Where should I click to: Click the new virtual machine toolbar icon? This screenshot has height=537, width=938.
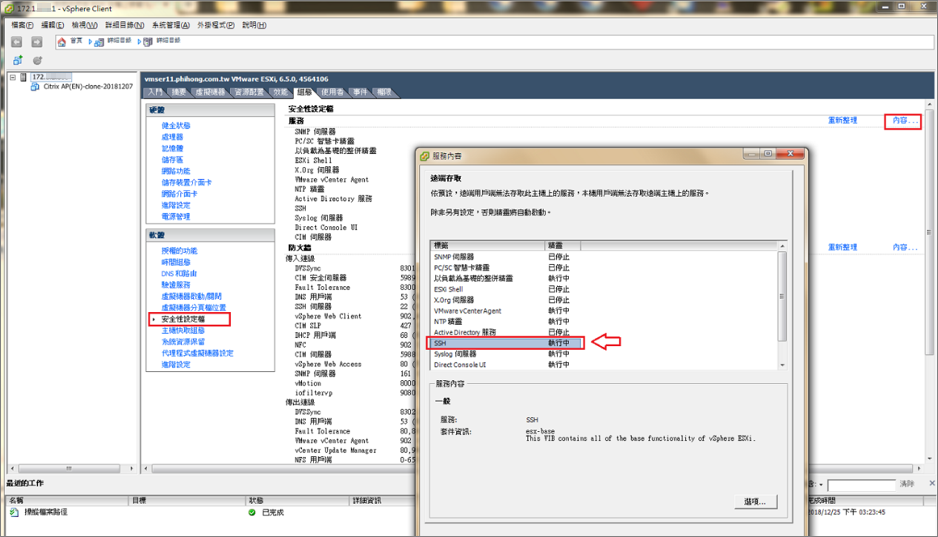coord(17,60)
